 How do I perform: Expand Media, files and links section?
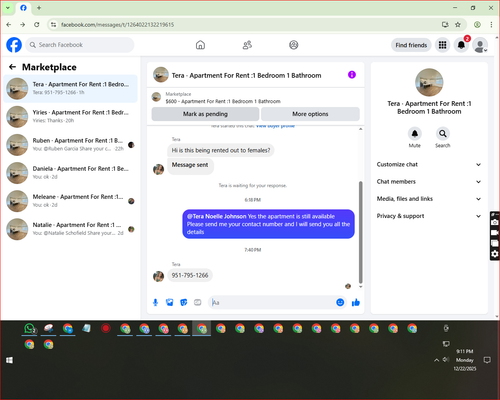[429, 199]
